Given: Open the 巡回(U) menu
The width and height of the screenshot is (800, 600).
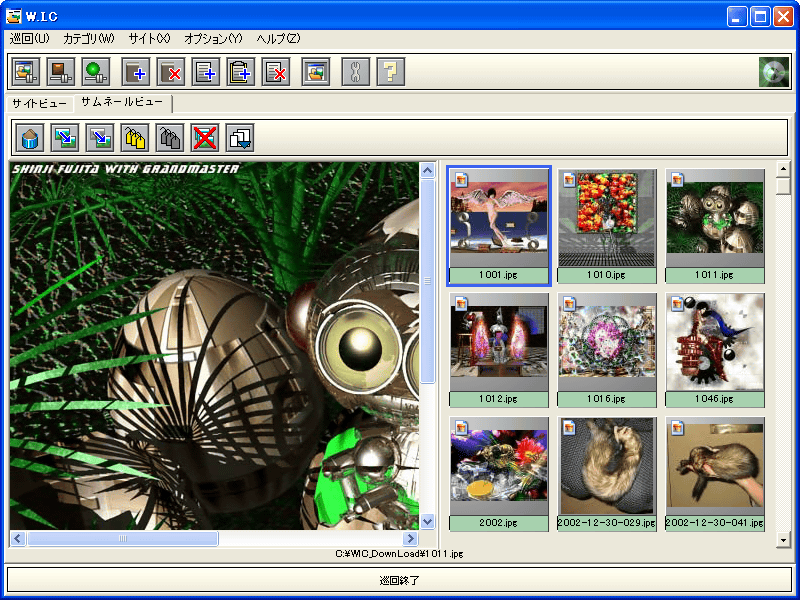Looking at the screenshot, I should point(30,39).
